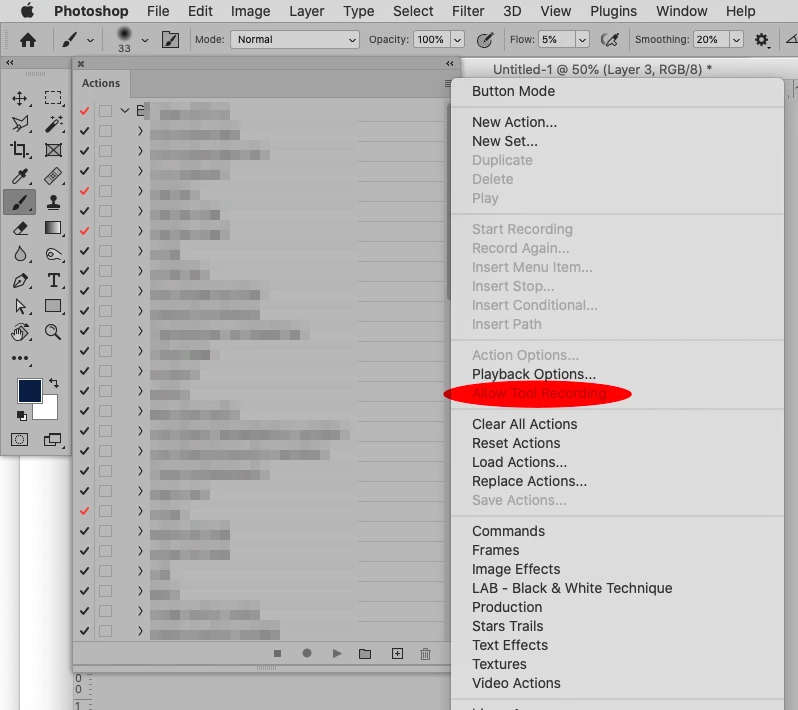This screenshot has width=798, height=710.
Task: Select the Clone Stamp tool
Action: (x=53, y=202)
